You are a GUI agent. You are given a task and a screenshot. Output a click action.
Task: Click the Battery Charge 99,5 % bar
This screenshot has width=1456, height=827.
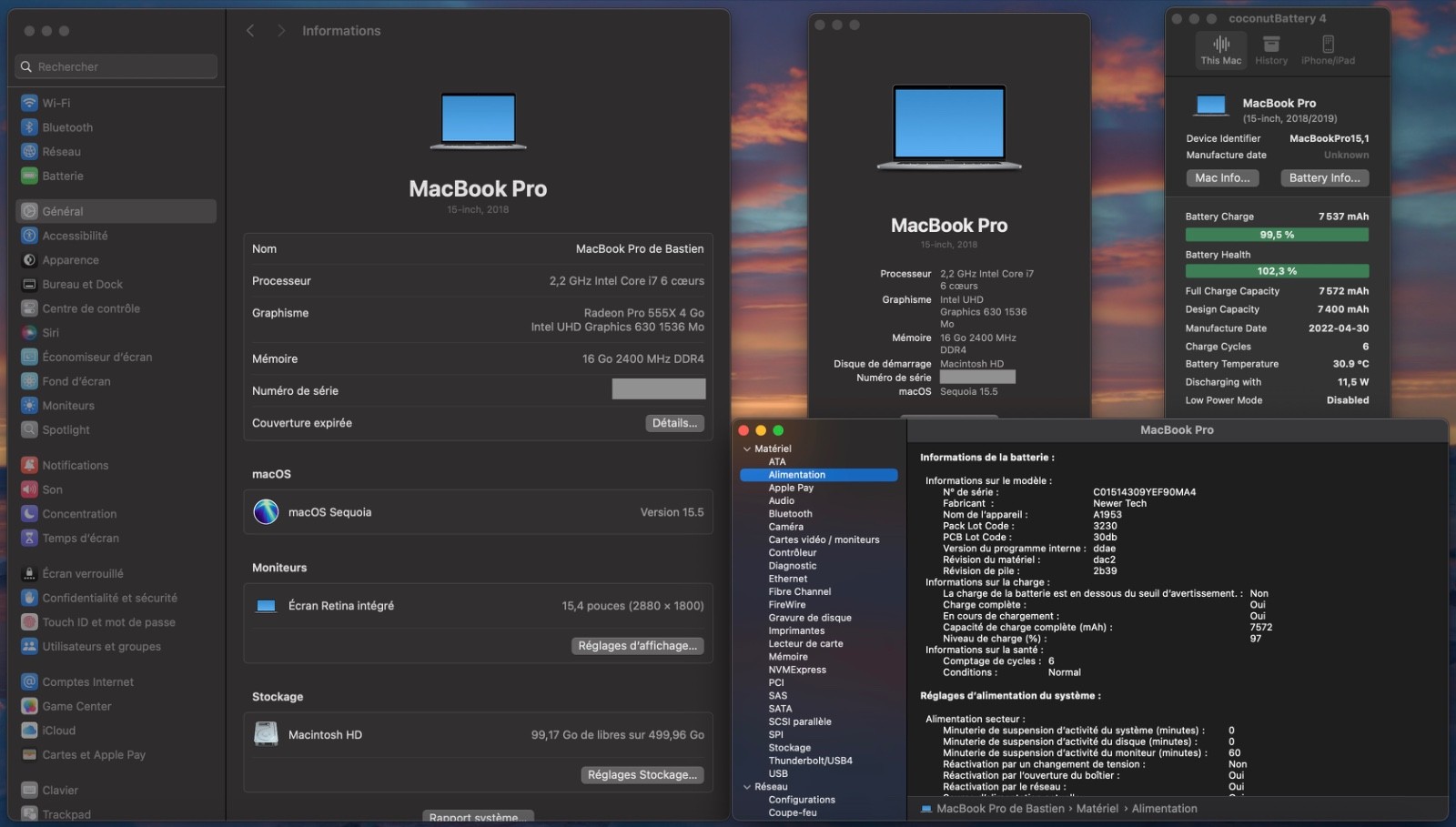coord(1277,235)
